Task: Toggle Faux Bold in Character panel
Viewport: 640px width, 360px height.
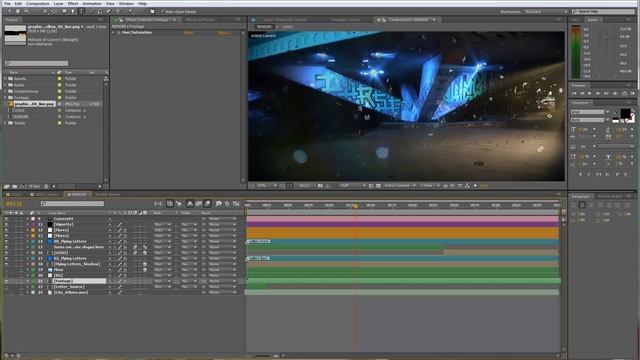Action: 580,174
